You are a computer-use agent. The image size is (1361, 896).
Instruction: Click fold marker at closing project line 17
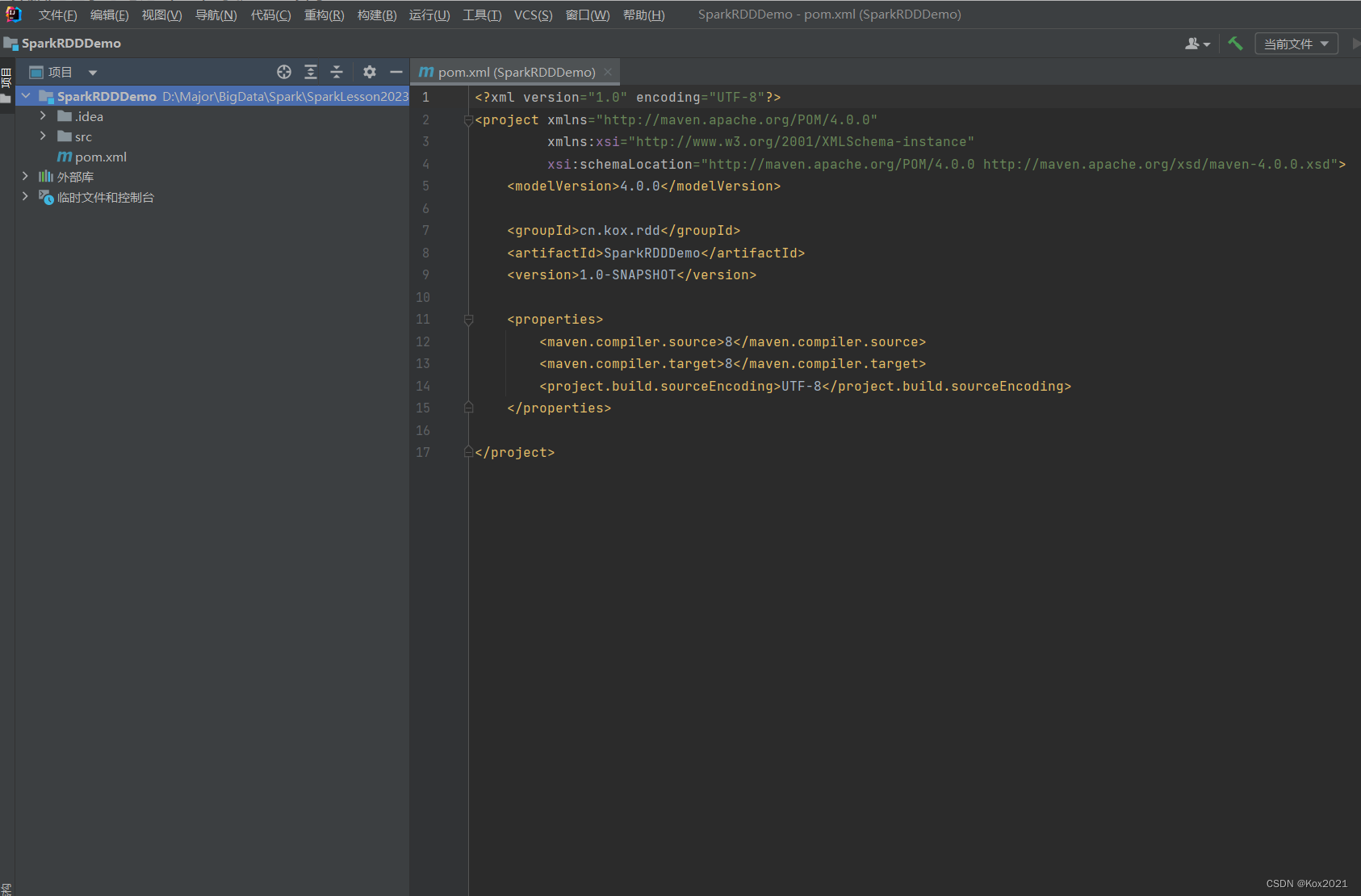click(x=468, y=453)
